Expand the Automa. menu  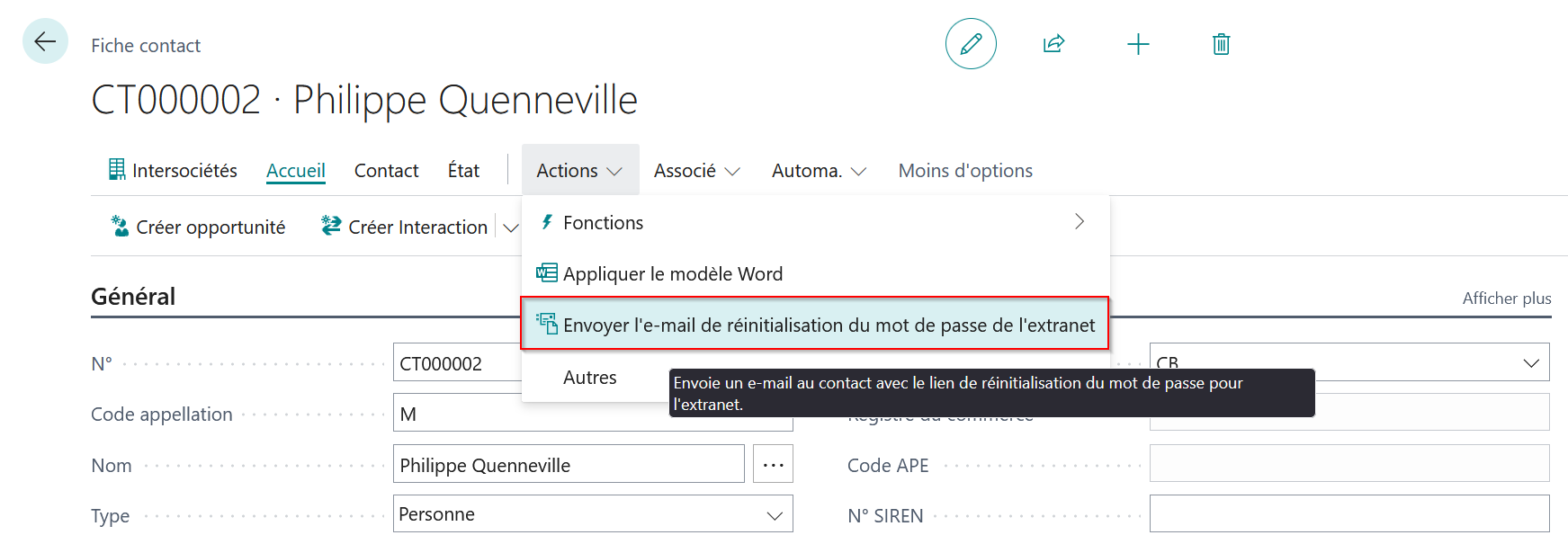[x=819, y=170]
